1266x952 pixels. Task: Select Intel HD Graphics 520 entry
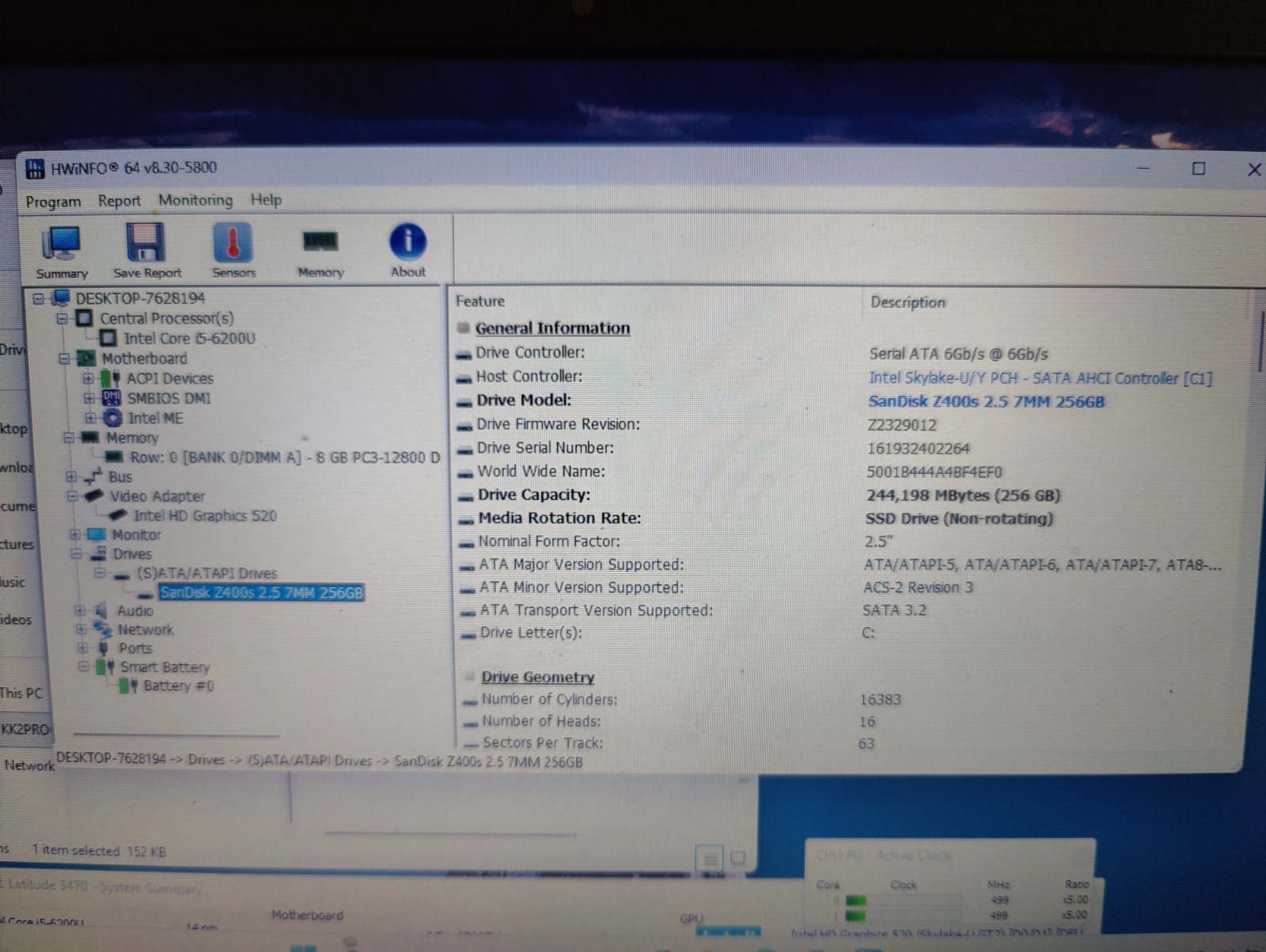pyautogui.click(x=205, y=516)
